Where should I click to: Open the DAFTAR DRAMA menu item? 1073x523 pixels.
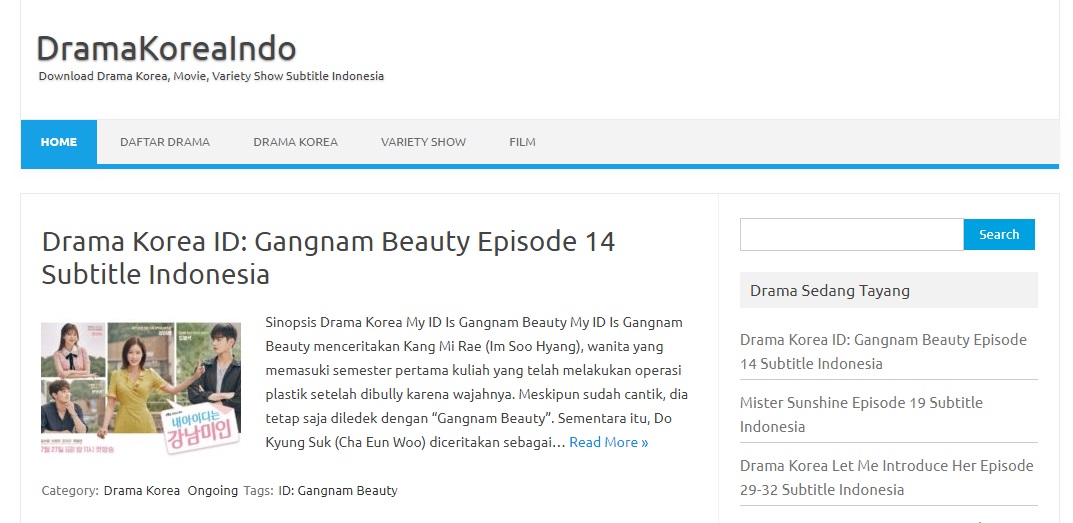coord(165,142)
